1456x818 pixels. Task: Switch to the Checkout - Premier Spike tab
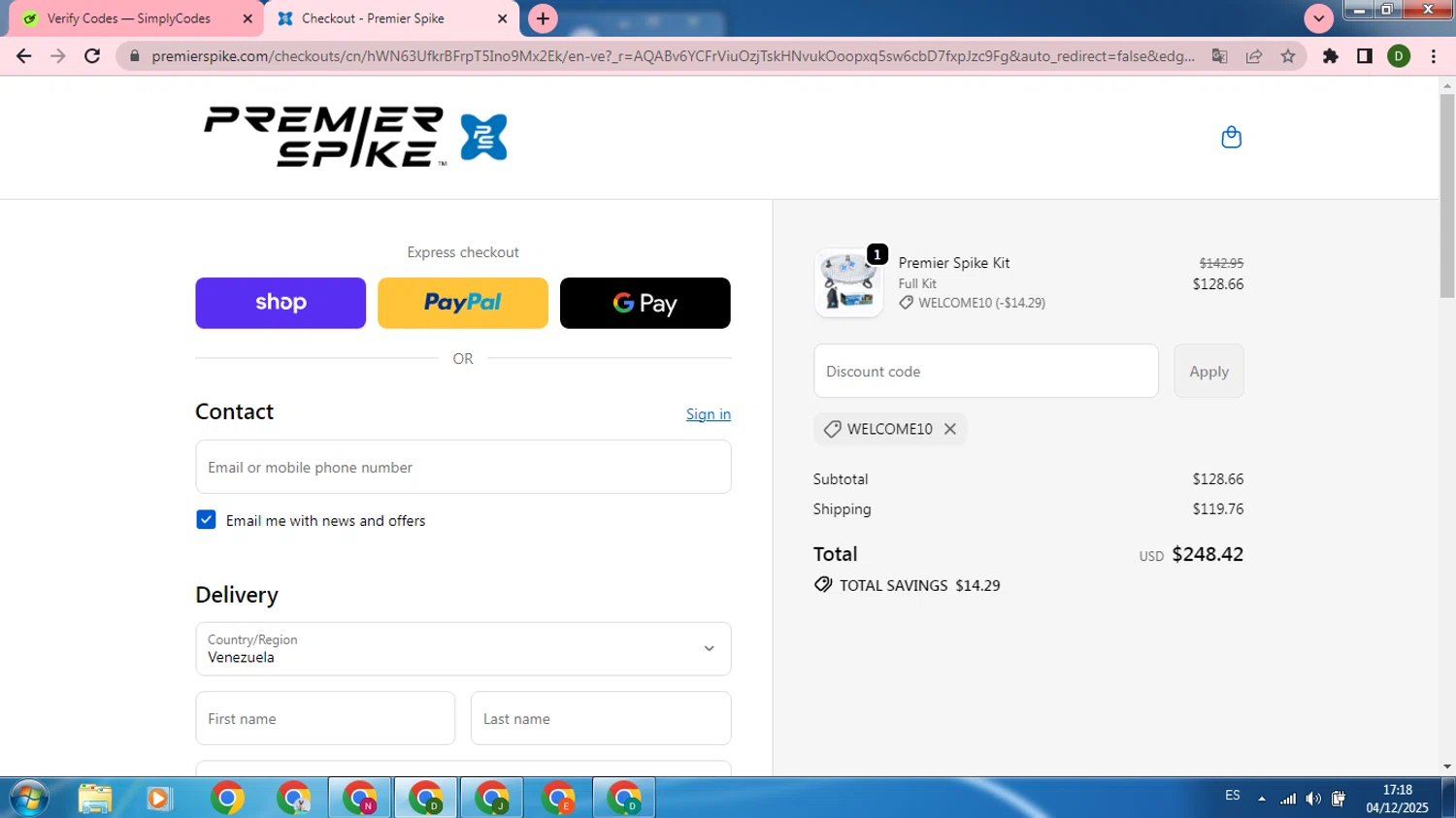point(391,18)
